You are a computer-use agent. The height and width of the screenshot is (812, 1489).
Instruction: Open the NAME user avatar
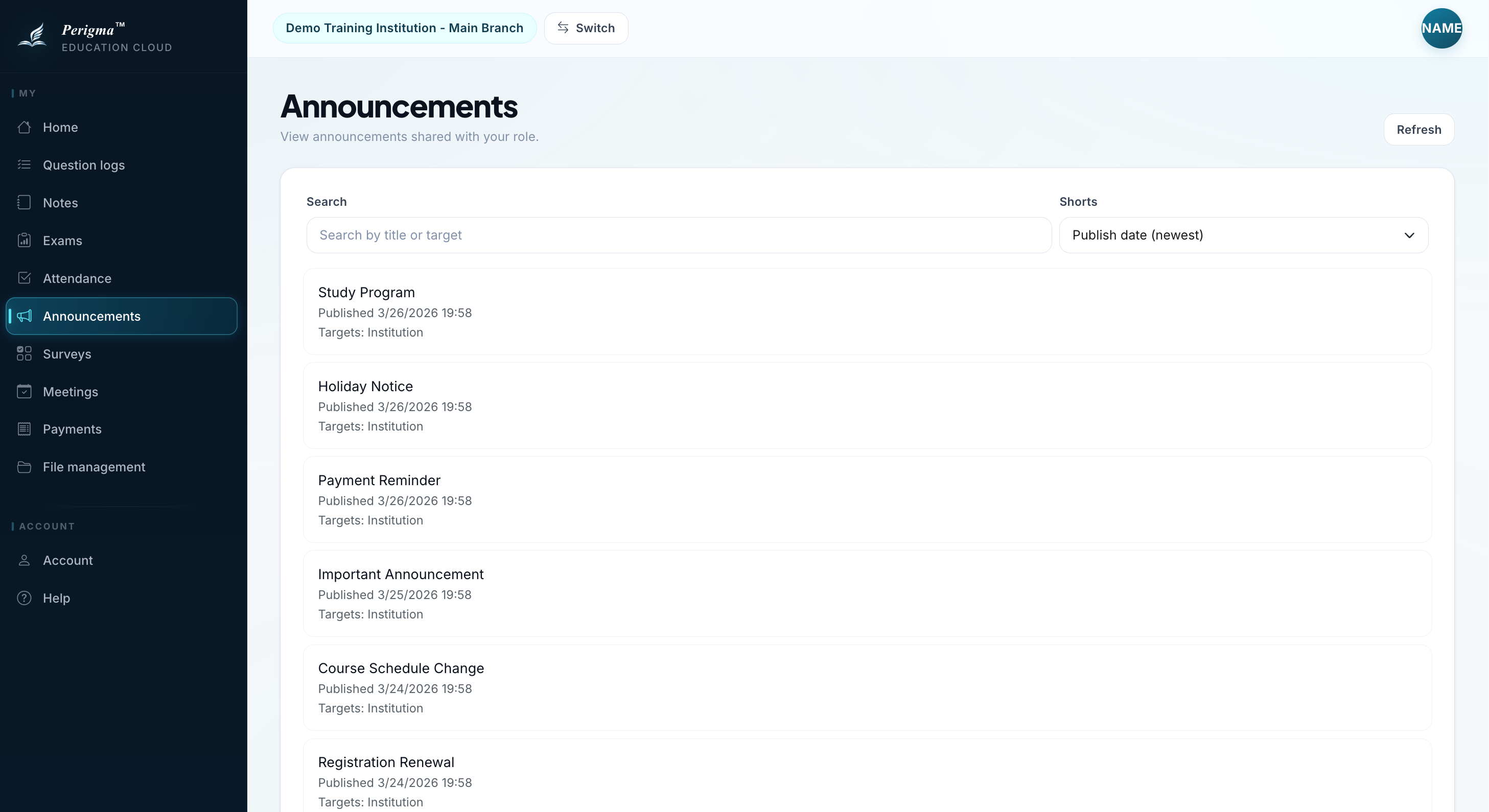point(1441,28)
